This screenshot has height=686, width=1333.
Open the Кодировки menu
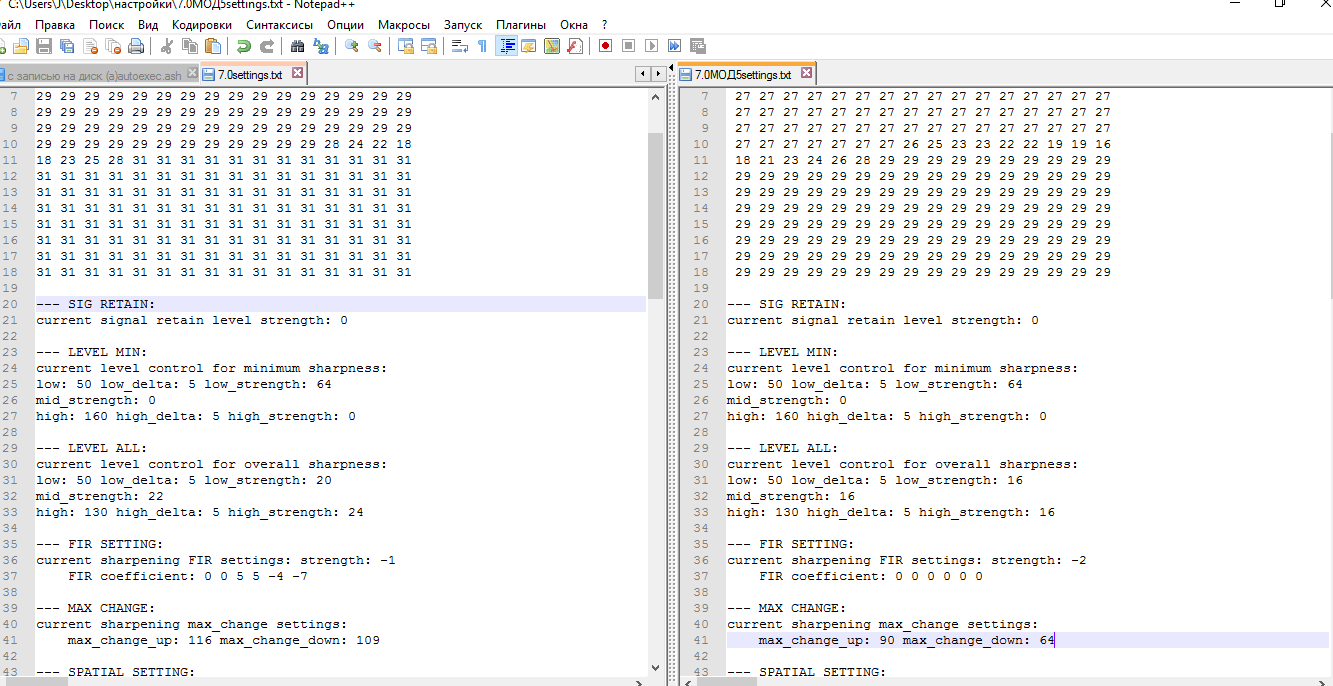201,24
